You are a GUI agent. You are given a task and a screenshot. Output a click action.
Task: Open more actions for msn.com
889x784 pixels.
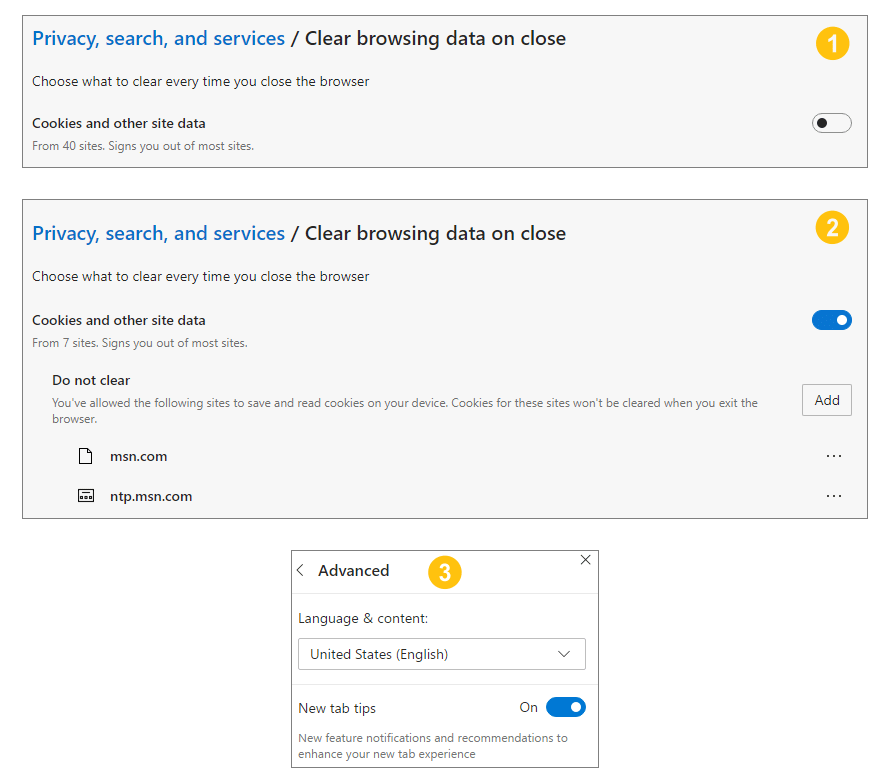[834, 456]
